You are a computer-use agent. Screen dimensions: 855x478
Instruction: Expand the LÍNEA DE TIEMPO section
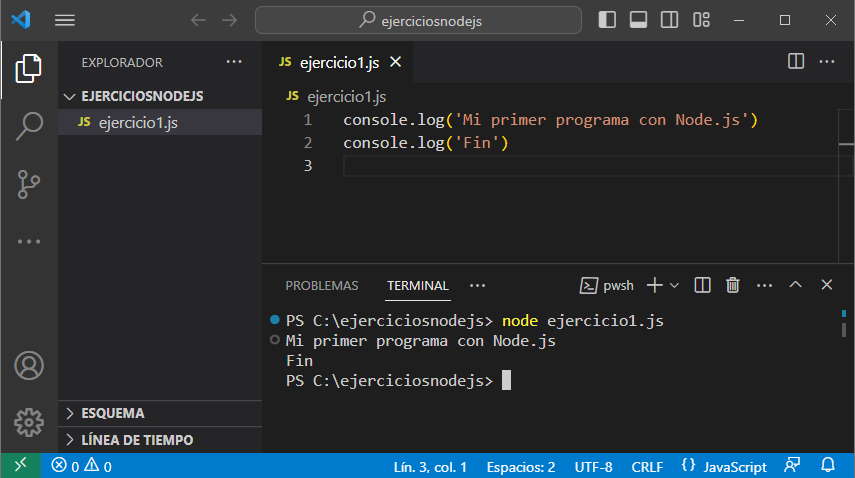coord(160,440)
